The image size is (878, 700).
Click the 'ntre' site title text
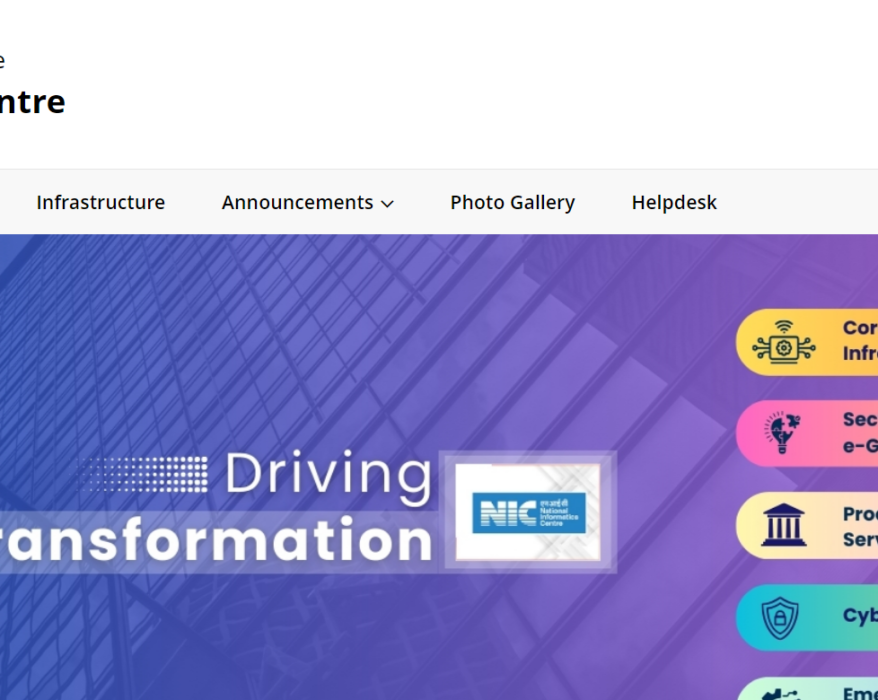click(32, 102)
